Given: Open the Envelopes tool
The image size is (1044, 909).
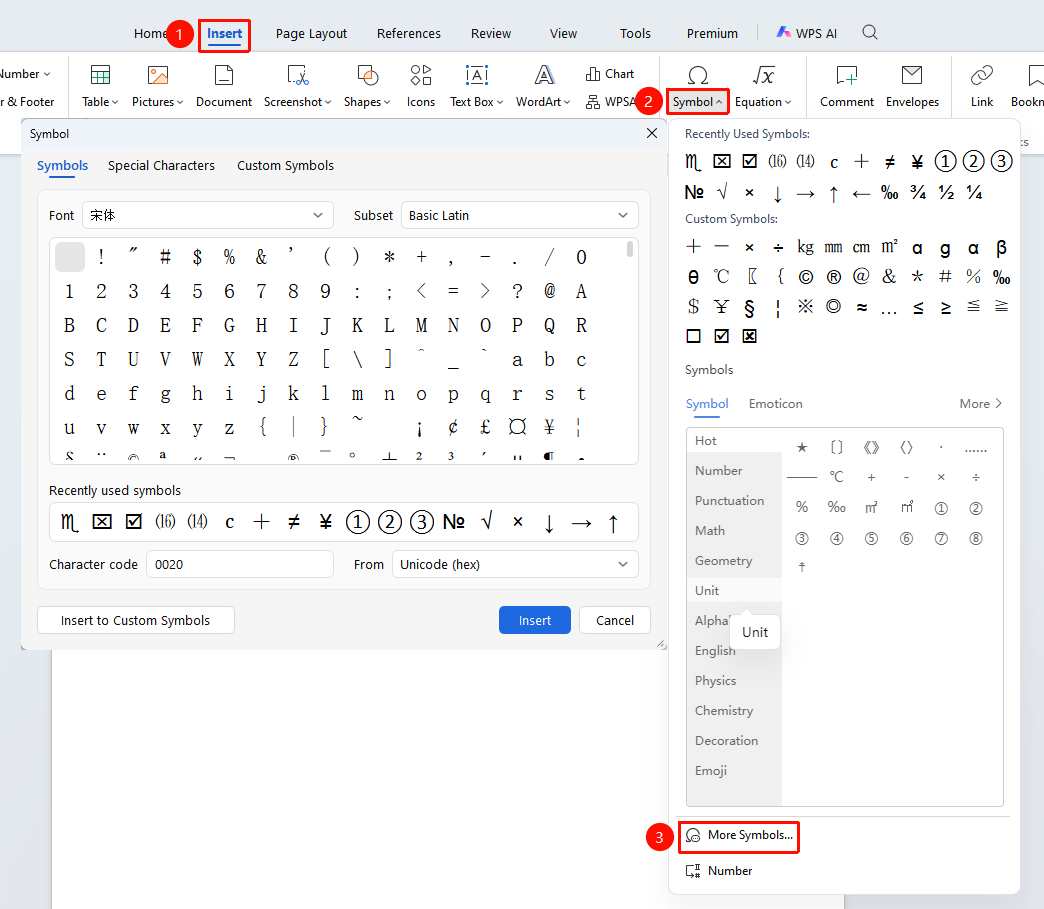Looking at the screenshot, I should (x=912, y=86).
